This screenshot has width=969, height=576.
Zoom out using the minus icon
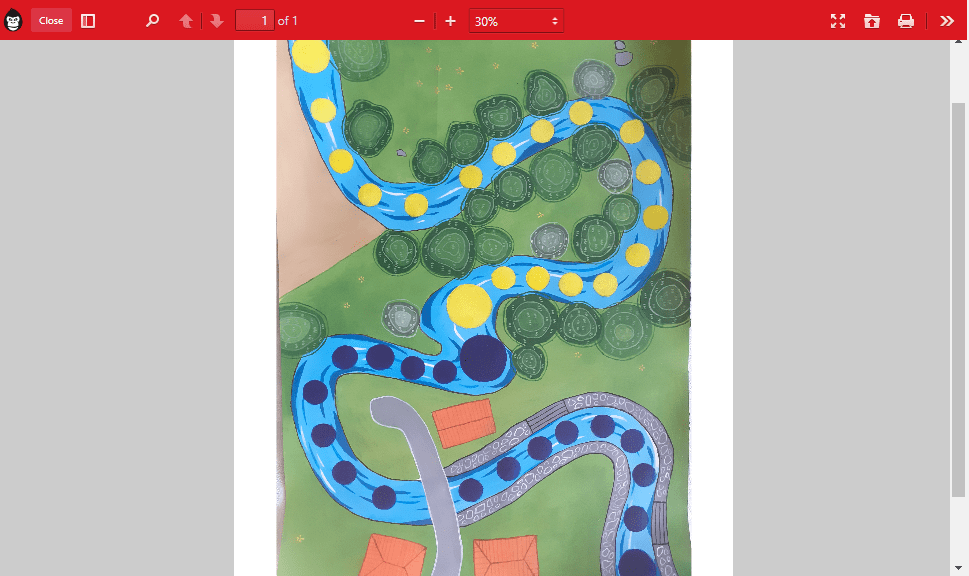pyautogui.click(x=419, y=20)
